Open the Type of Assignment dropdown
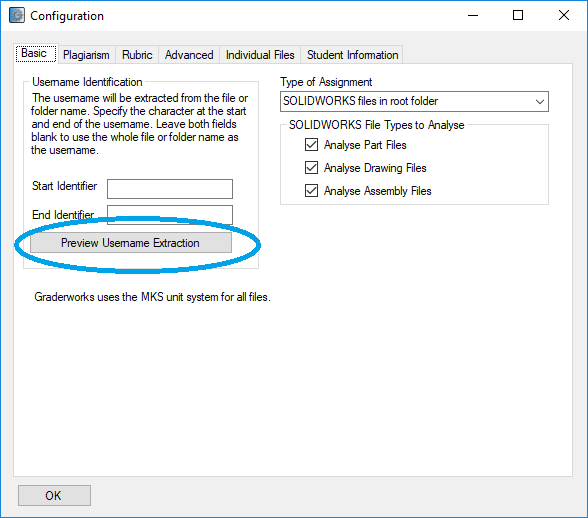 click(414, 101)
